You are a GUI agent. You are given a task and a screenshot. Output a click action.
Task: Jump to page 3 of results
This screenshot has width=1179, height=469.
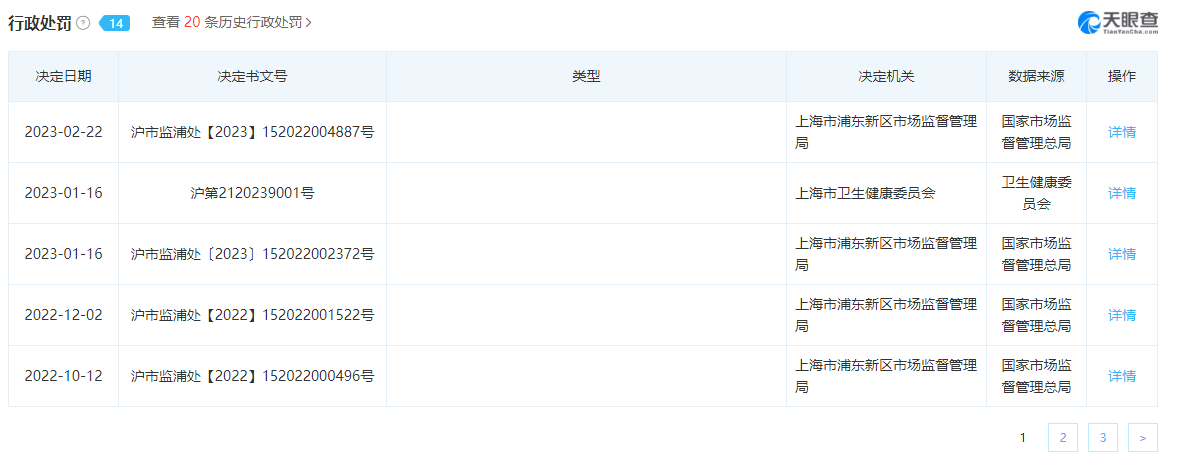tap(1102, 437)
